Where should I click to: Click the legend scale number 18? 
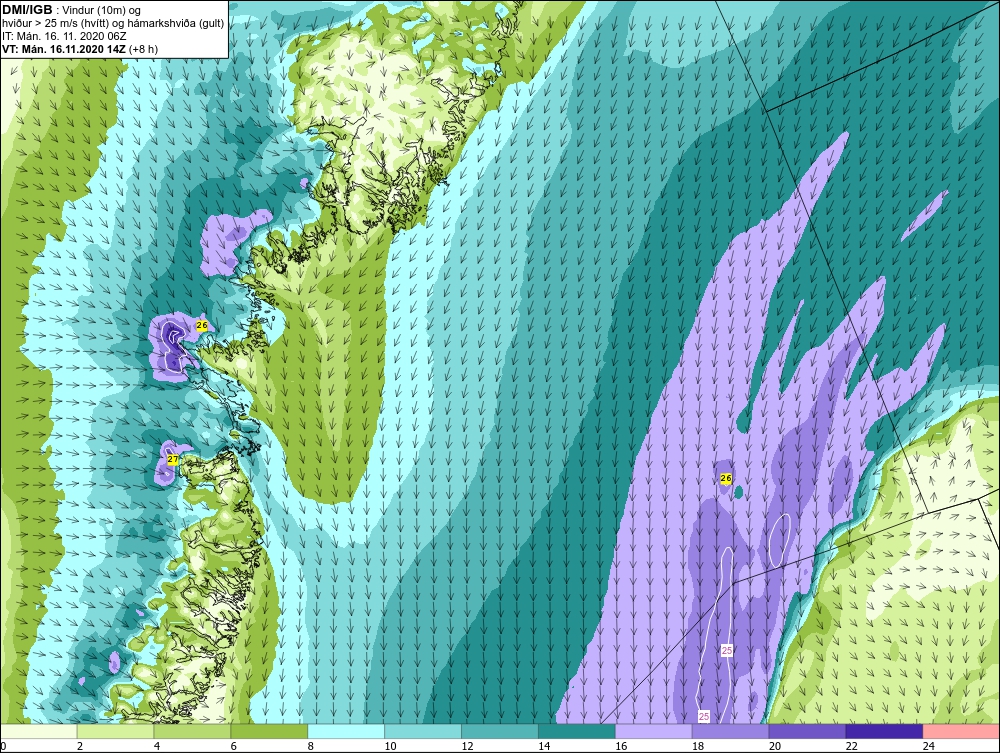[698, 746]
